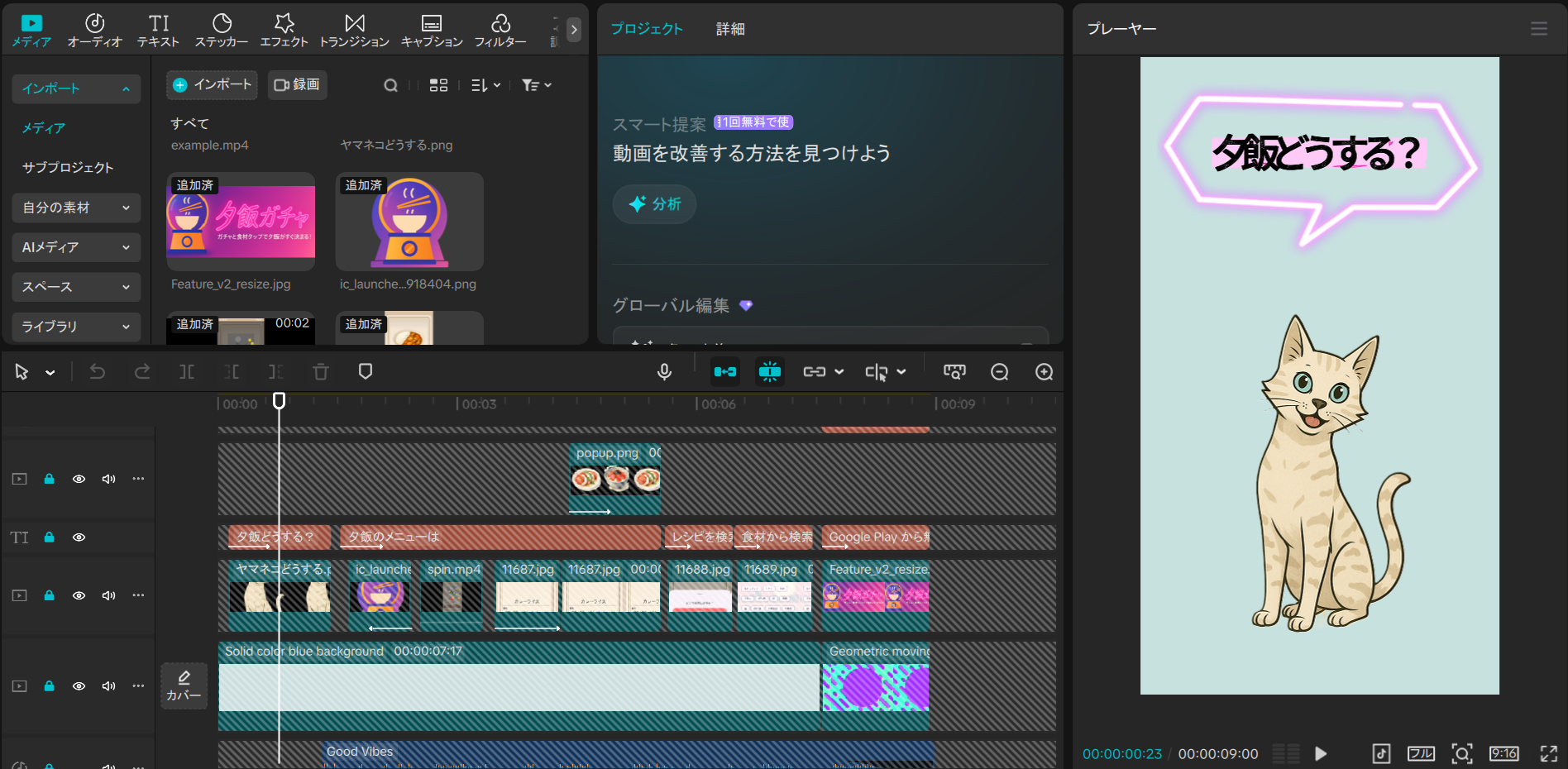The image size is (1568, 769).
Task: Mute the Solid color background track
Action: [108, 686]
